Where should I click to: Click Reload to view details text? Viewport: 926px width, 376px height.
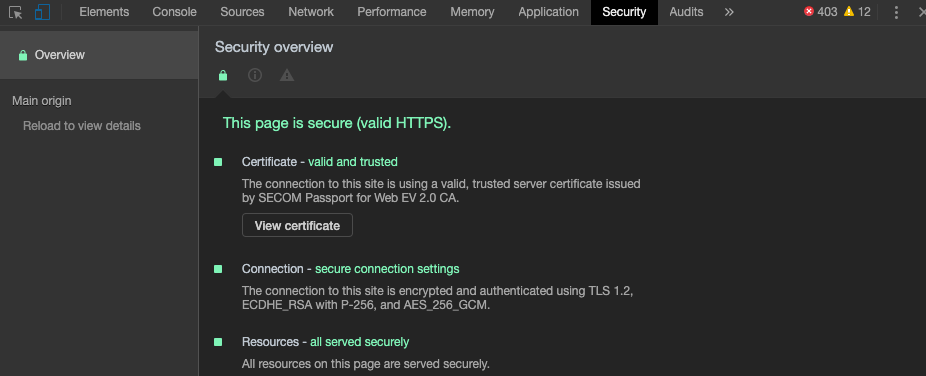[81, 126]
